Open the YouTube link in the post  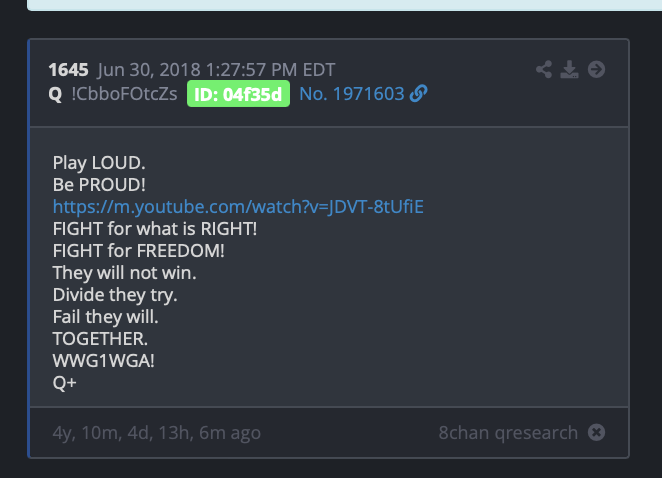coord(238,207)
